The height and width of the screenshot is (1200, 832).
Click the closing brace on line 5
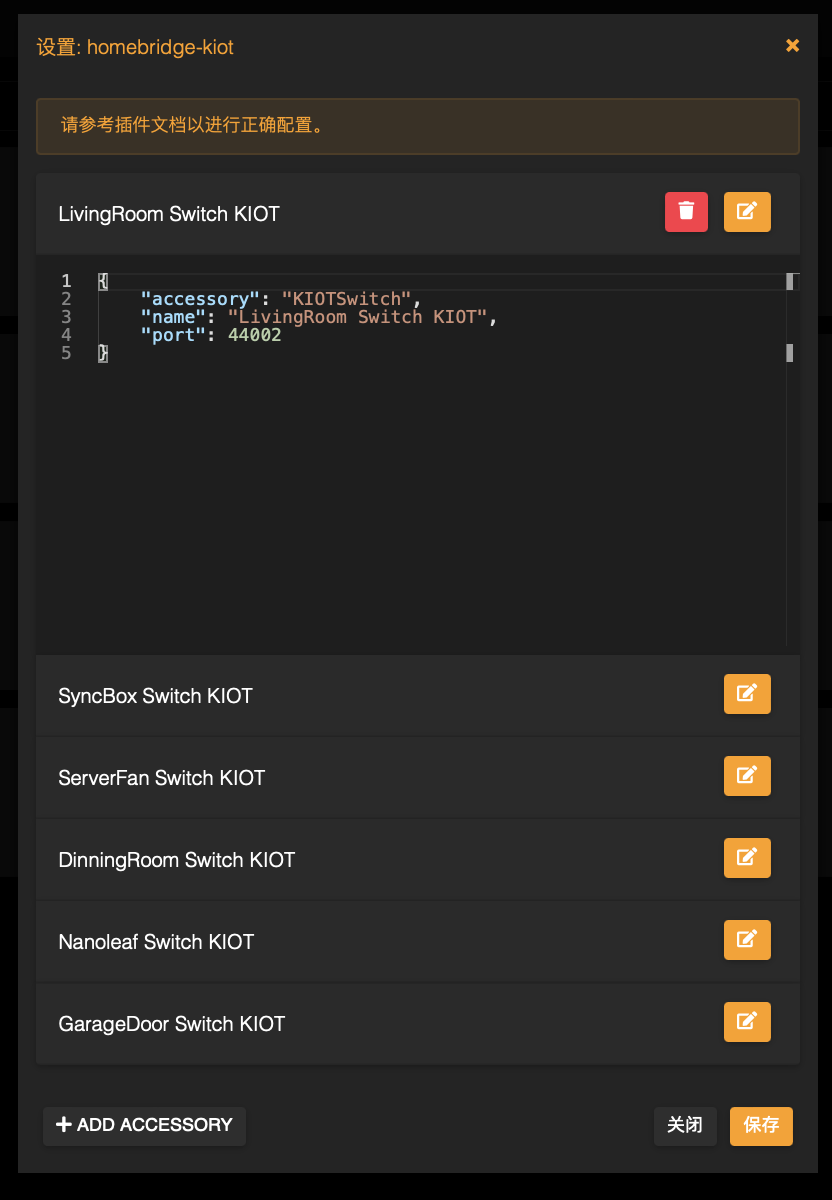pyautogui.click(x=102, y=353)
